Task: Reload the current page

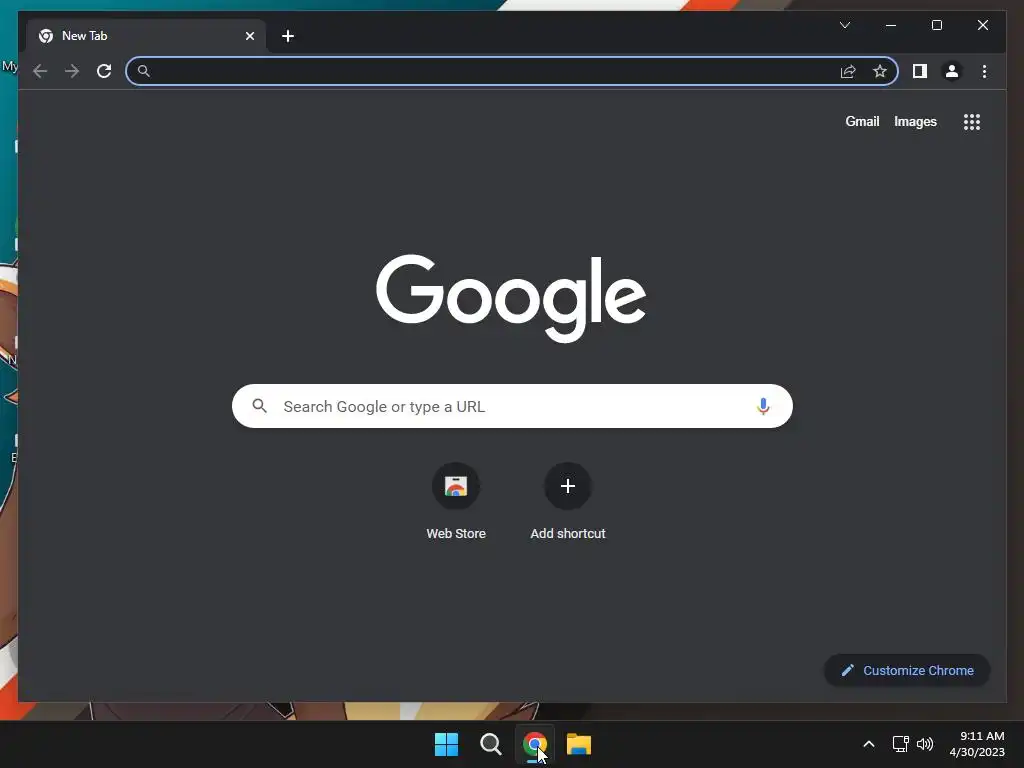Action: click(104, 71)
